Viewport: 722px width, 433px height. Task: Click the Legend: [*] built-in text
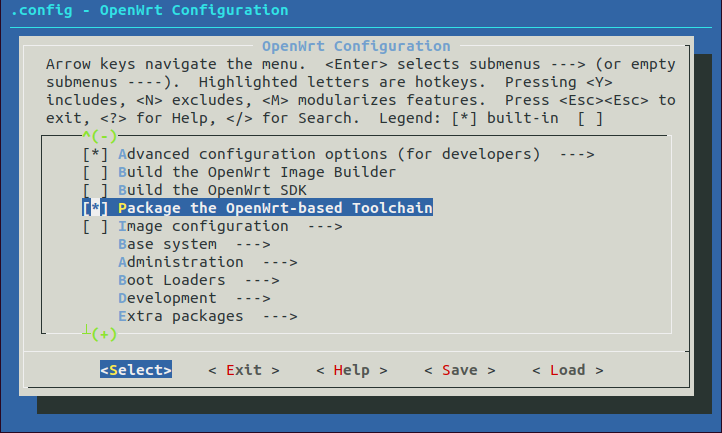469,118
